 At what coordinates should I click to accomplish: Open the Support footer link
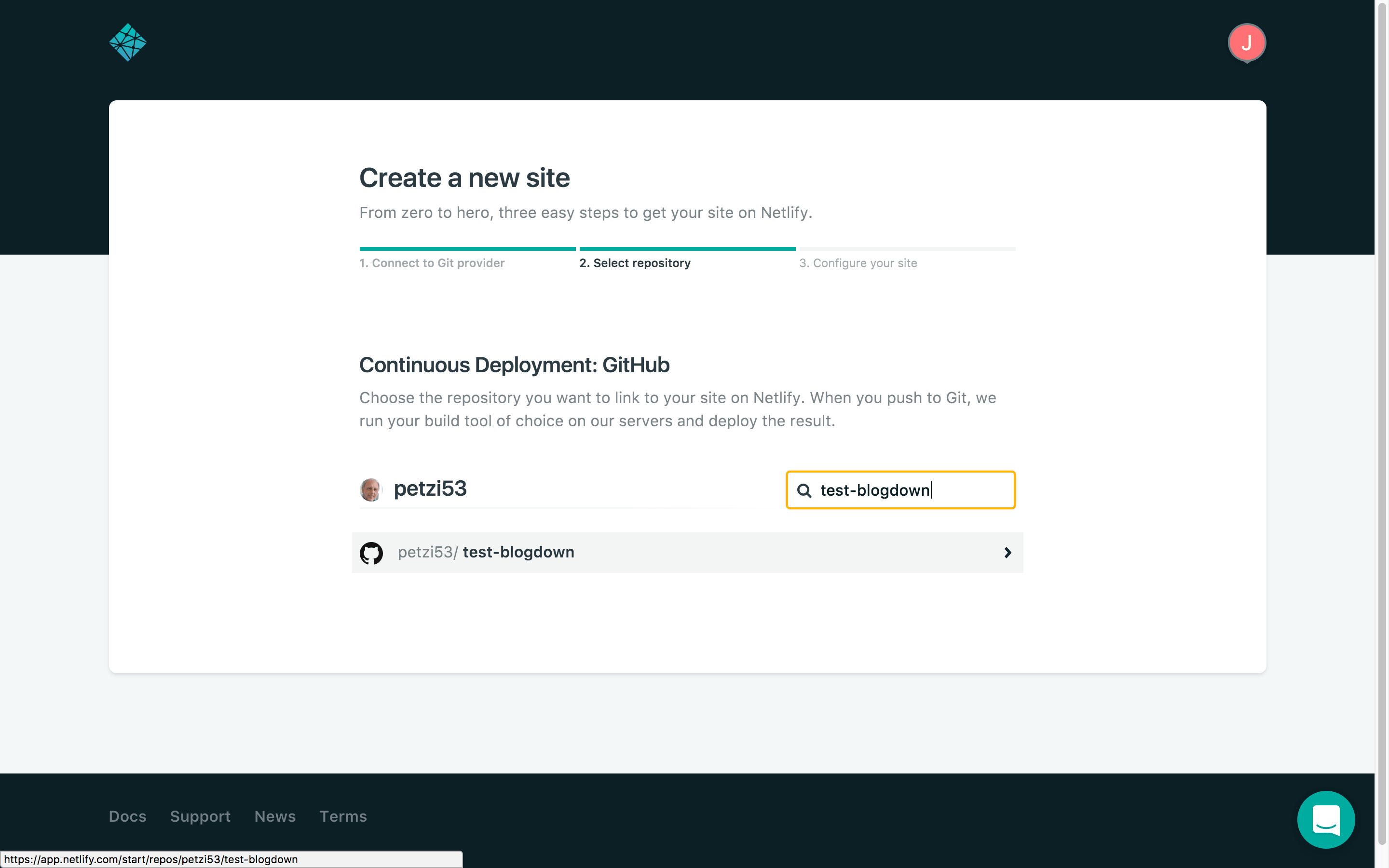pos(200,816)
